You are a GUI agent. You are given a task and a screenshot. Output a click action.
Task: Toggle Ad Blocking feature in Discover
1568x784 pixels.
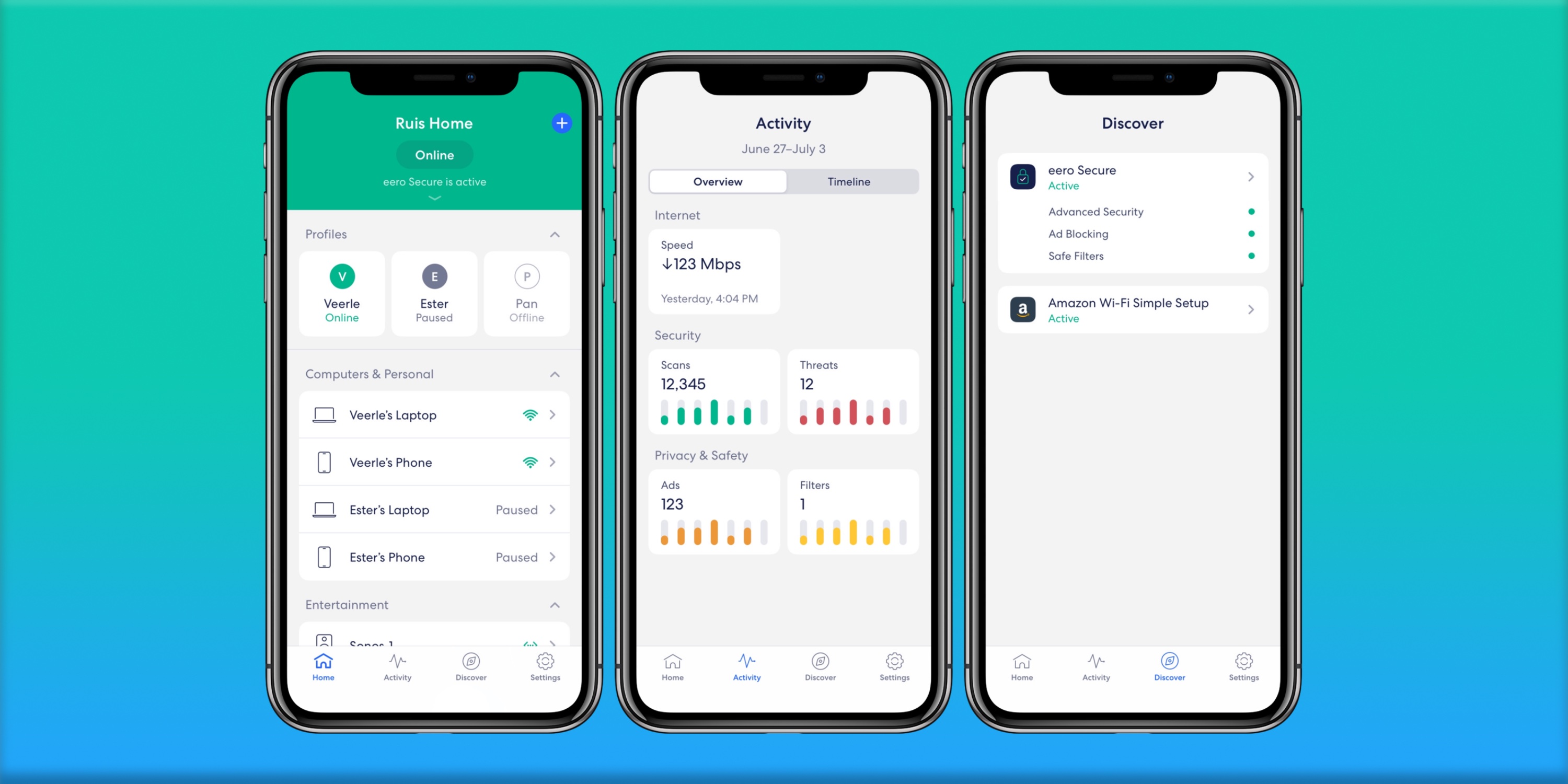pyautogui.click(x=1251, y=233)
